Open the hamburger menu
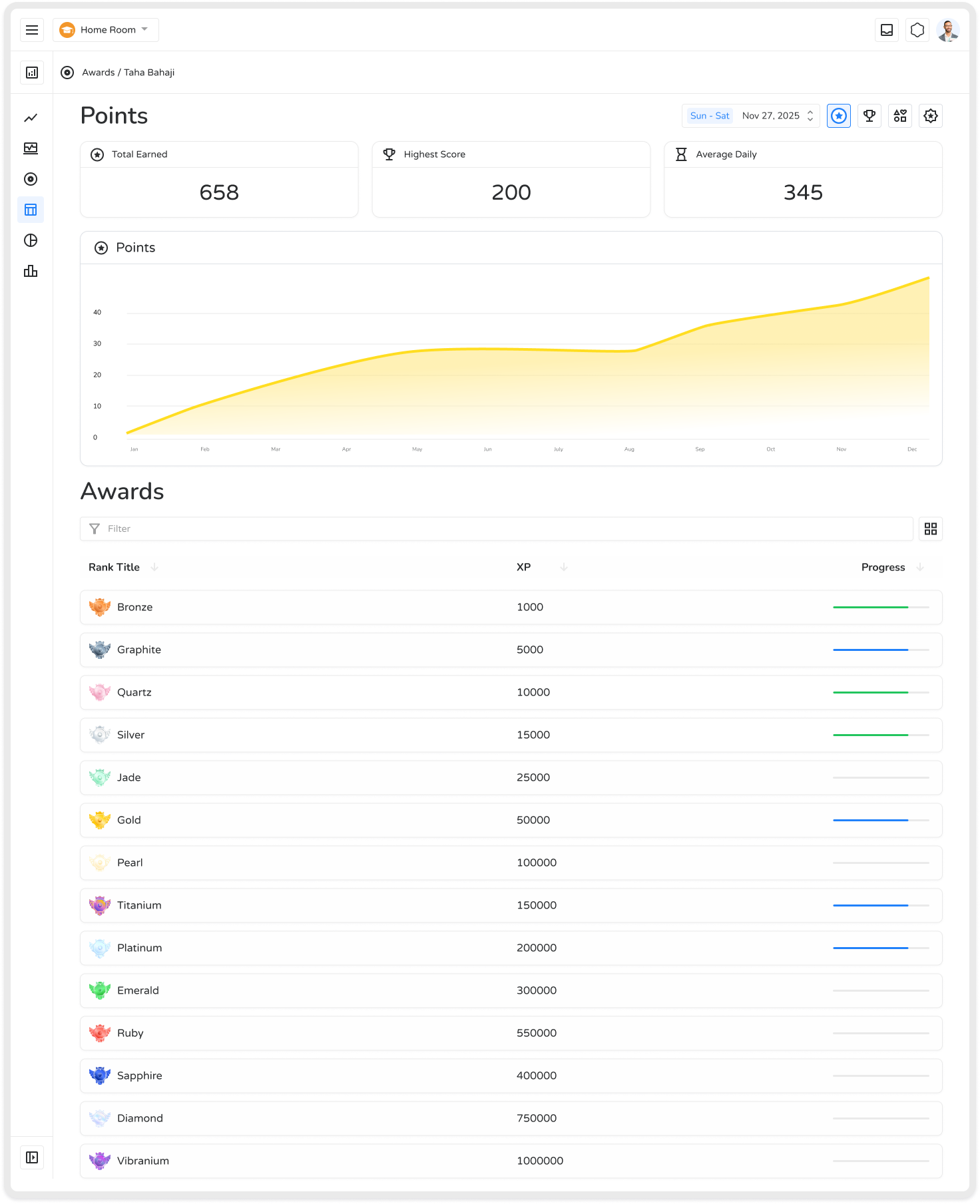The image size is (980, 1204). coord(31,30)
